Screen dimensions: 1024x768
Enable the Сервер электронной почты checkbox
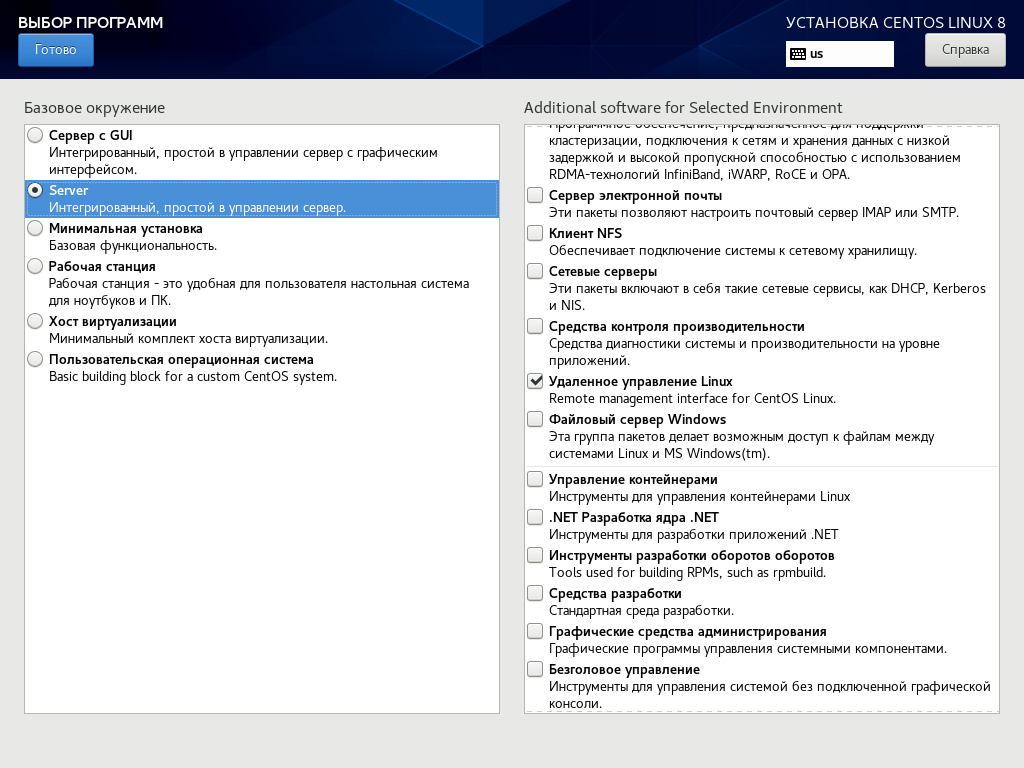[535, 195]
